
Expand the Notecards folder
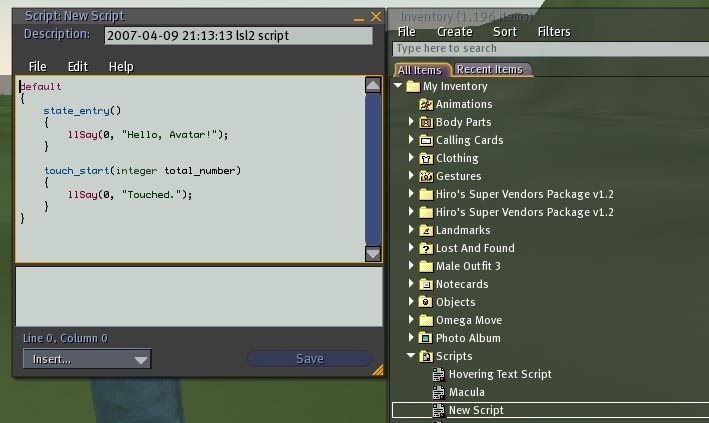[411, 283]
